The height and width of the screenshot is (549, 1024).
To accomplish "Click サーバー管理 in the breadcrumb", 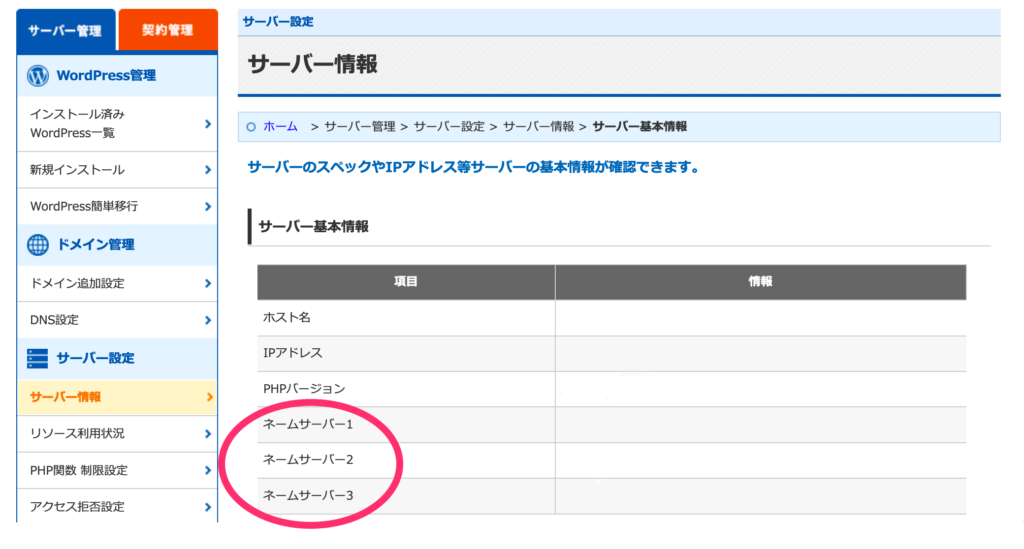I will (360, 127).
